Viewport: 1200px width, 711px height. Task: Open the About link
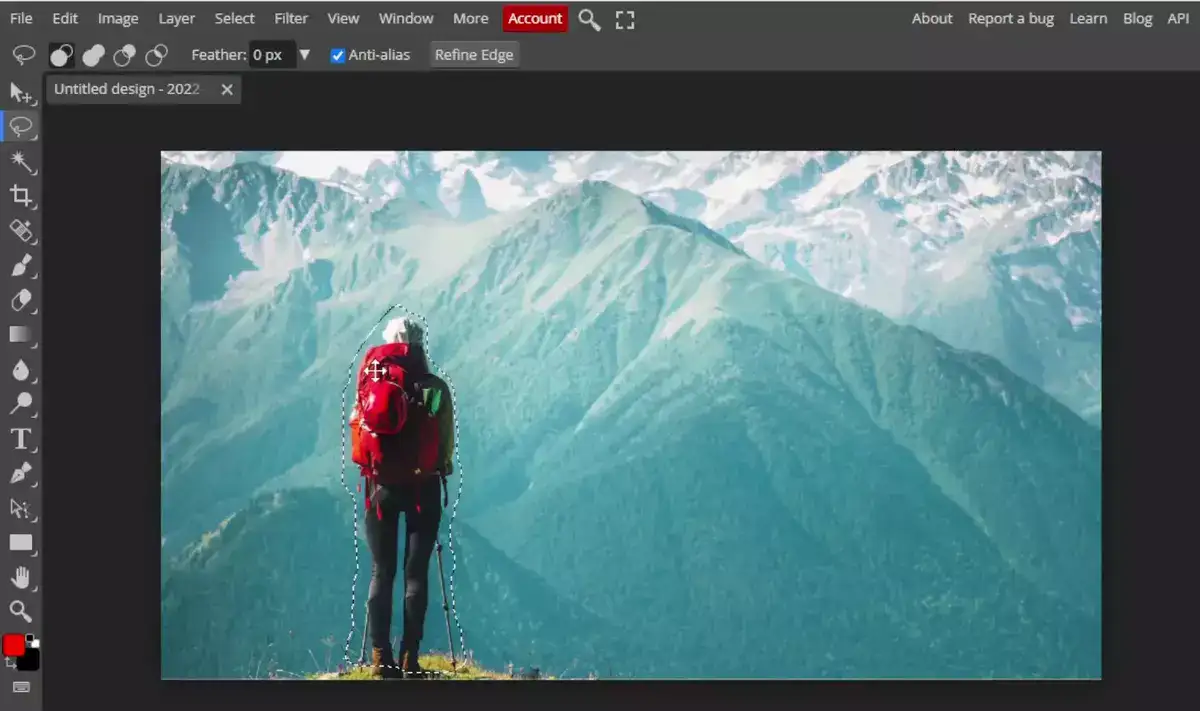932,18
